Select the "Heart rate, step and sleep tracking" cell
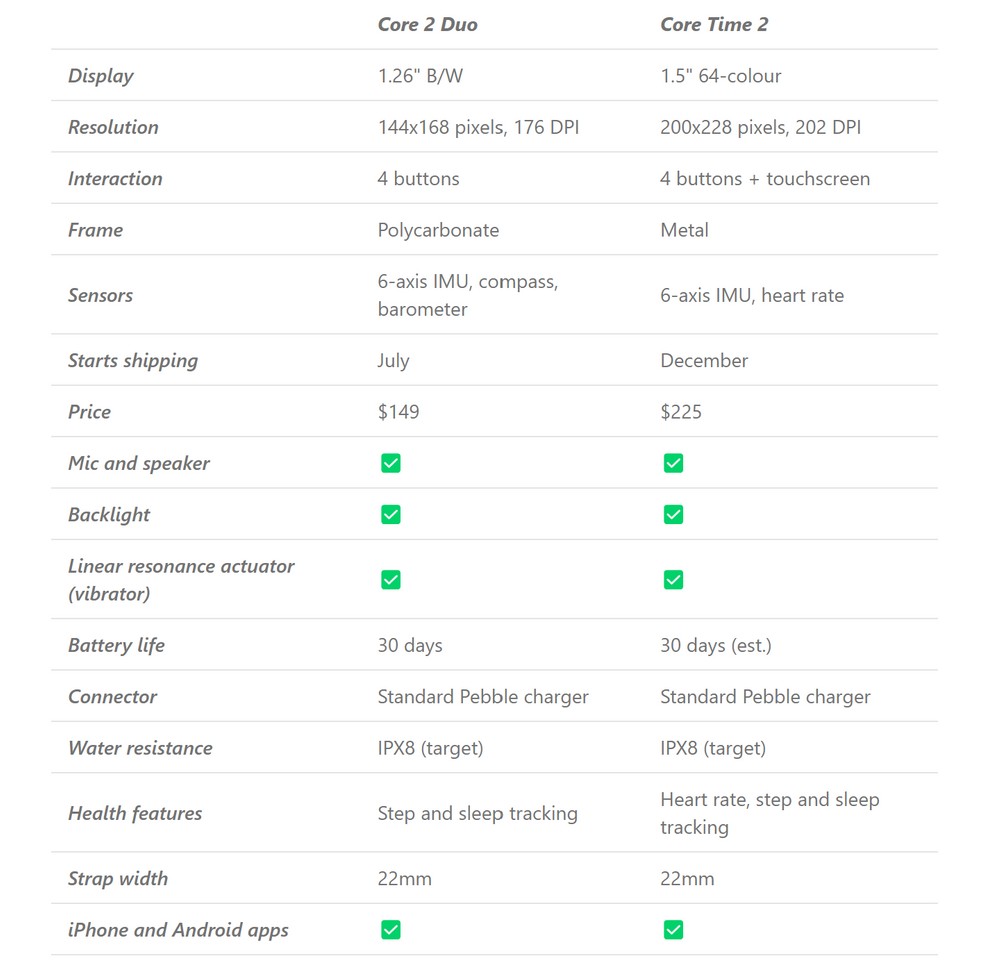 coord(769,813)
